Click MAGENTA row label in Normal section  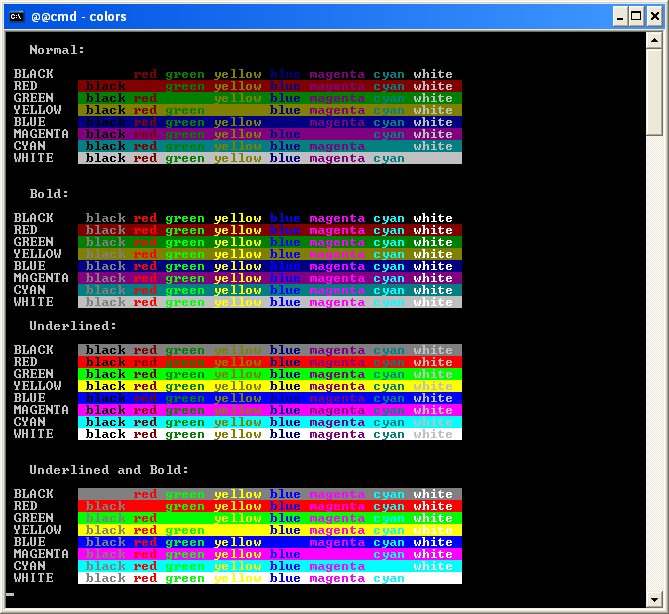[x=41, y=134]
